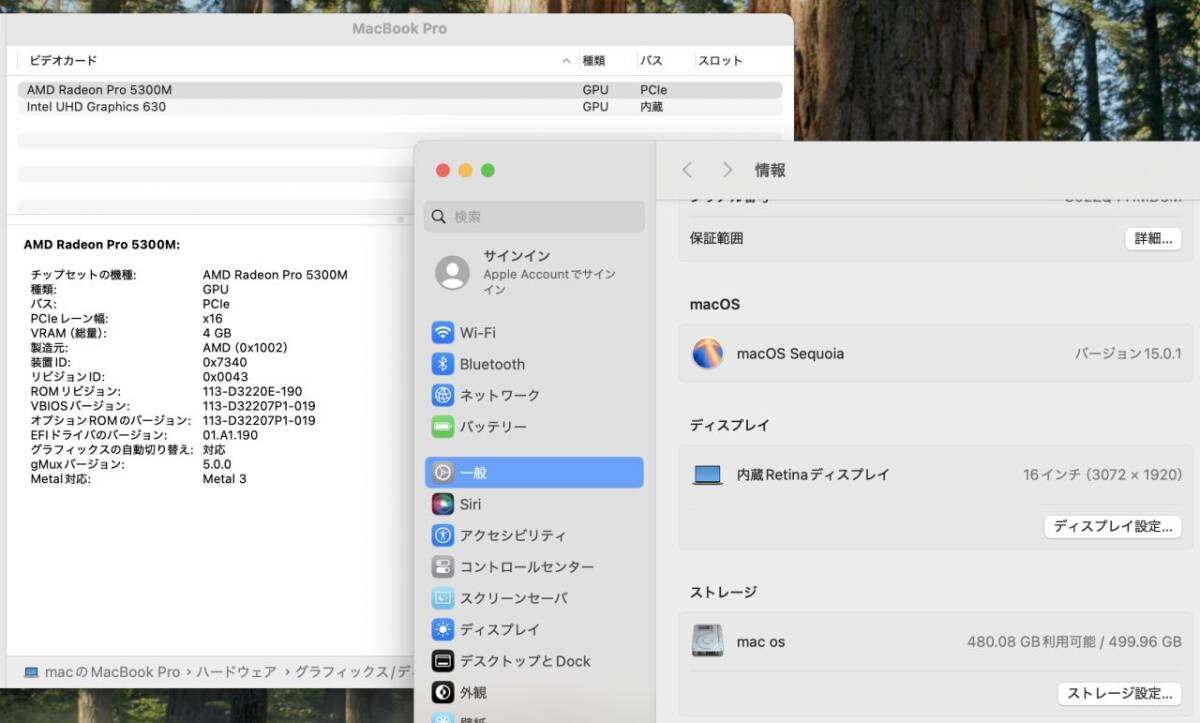Click the forward navigation chevron
Viewport: 1200px width, 723px height.
click(727, 169)
